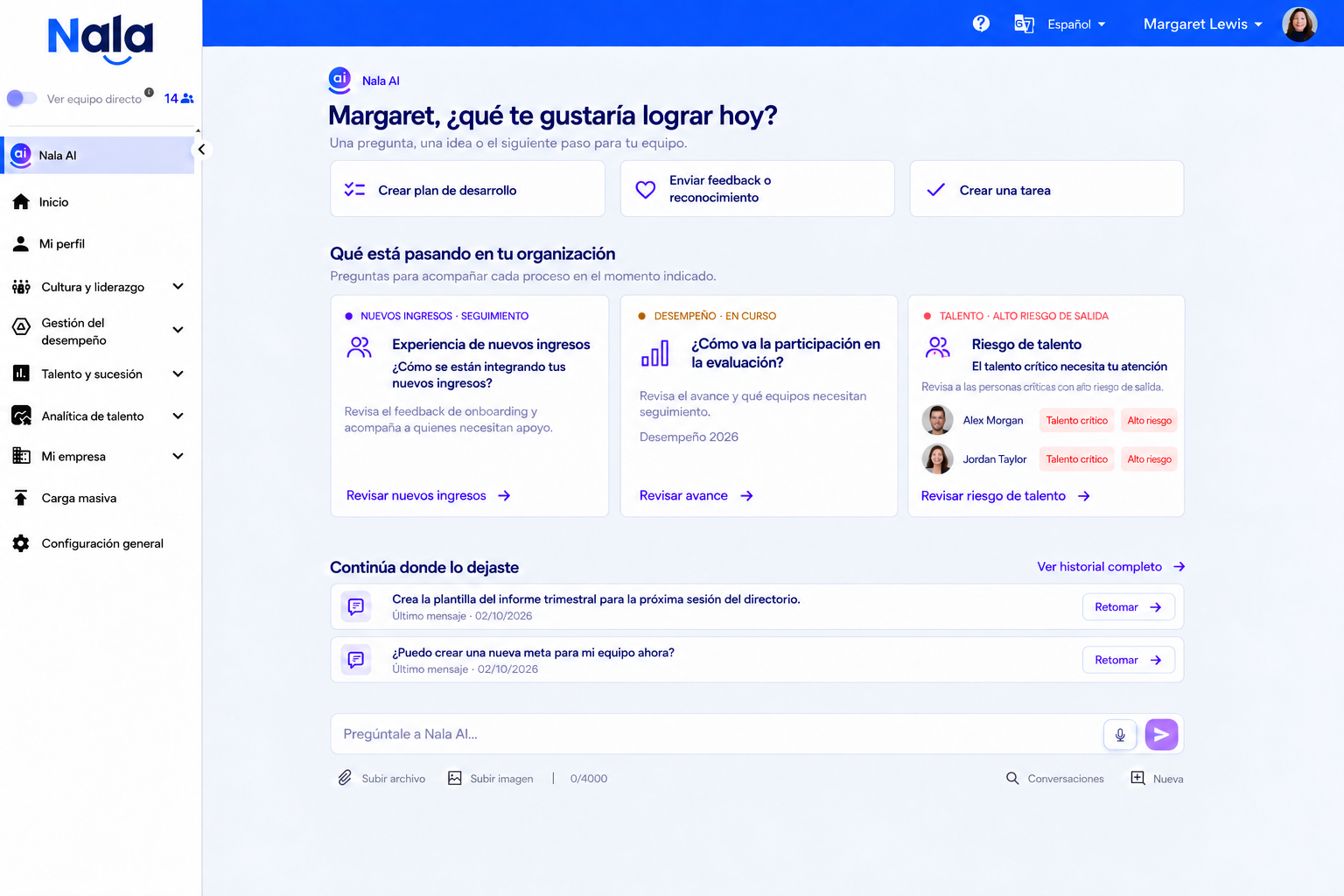Screen dimensions: 1344x896
Task: Select Nala AI in sidebar menu
Action: point(98,155)
